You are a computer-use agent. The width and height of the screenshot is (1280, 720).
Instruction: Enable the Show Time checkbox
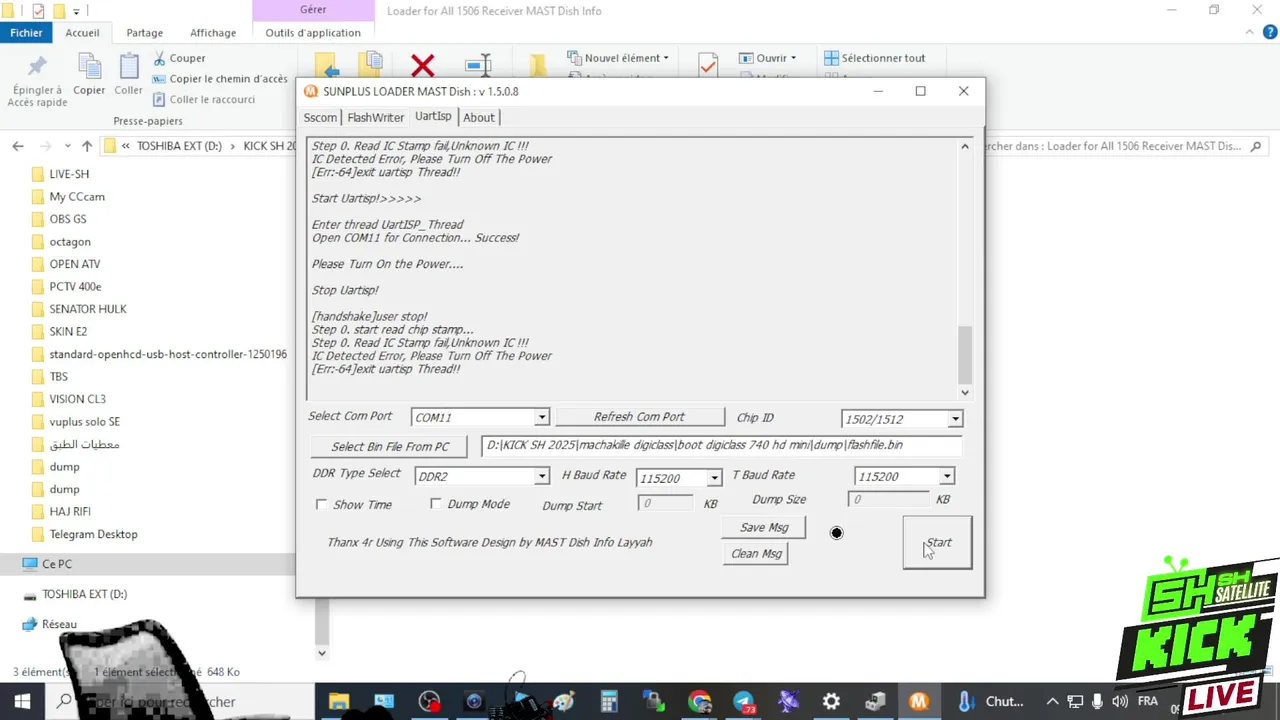321,504
